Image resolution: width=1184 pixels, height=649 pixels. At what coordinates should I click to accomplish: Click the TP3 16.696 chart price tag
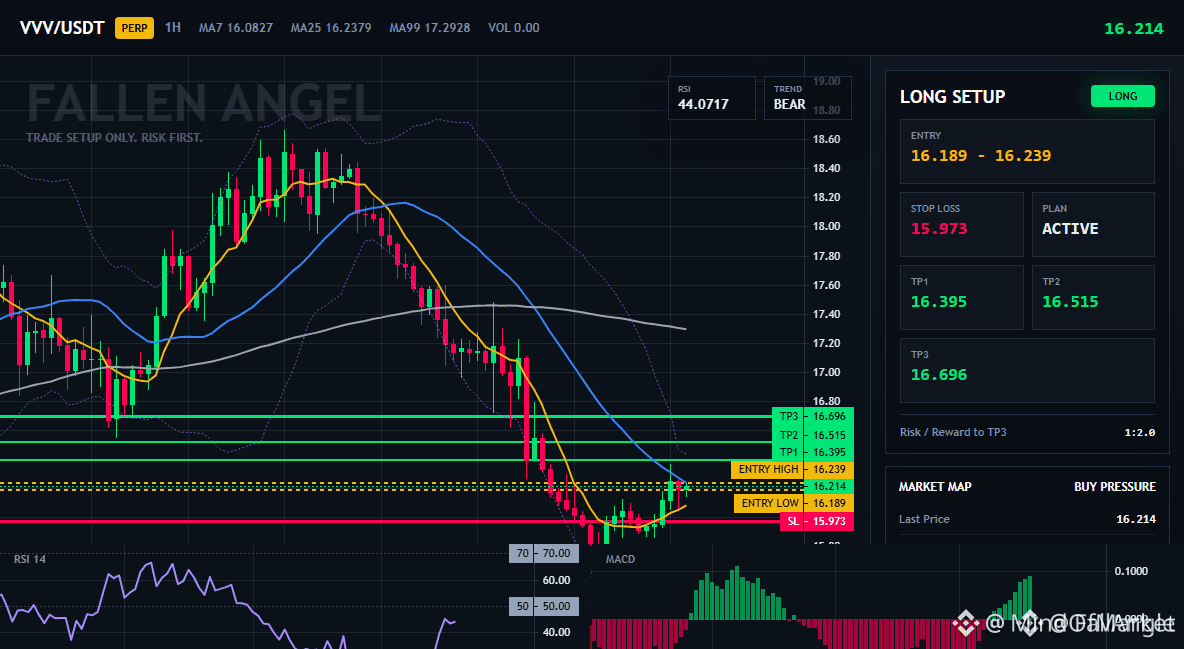click(x=812, y=416)
